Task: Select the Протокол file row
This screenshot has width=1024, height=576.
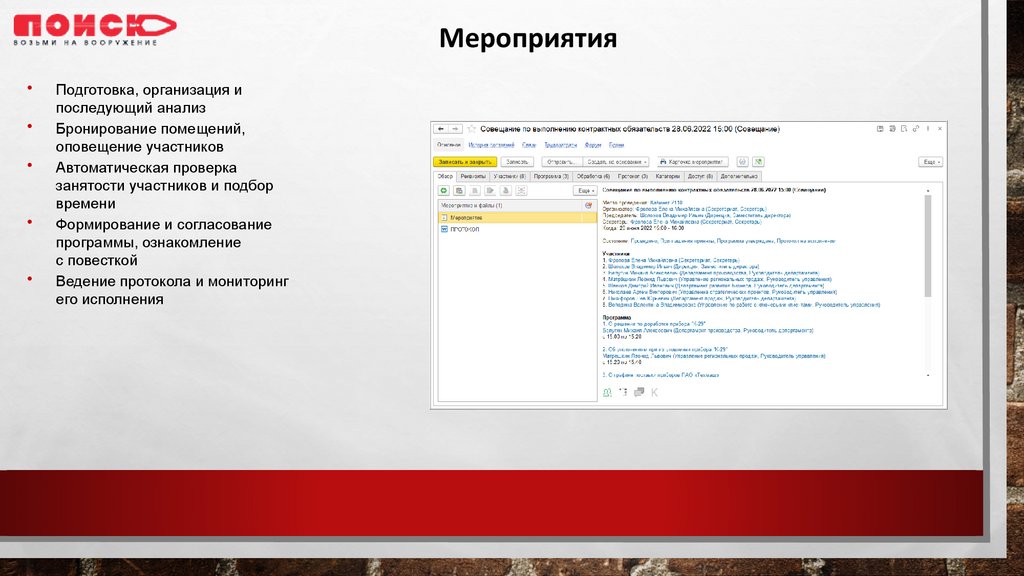Action: 517,229
